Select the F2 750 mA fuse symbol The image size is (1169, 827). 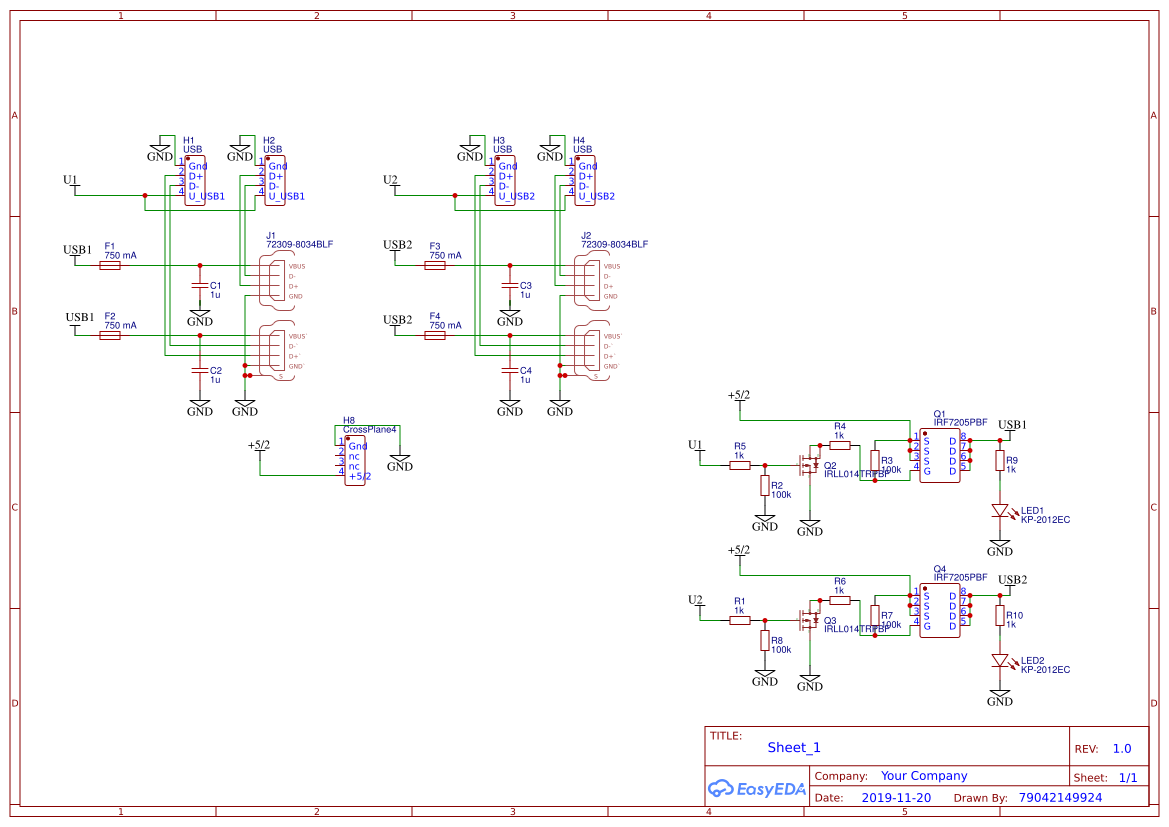[110, 336]
